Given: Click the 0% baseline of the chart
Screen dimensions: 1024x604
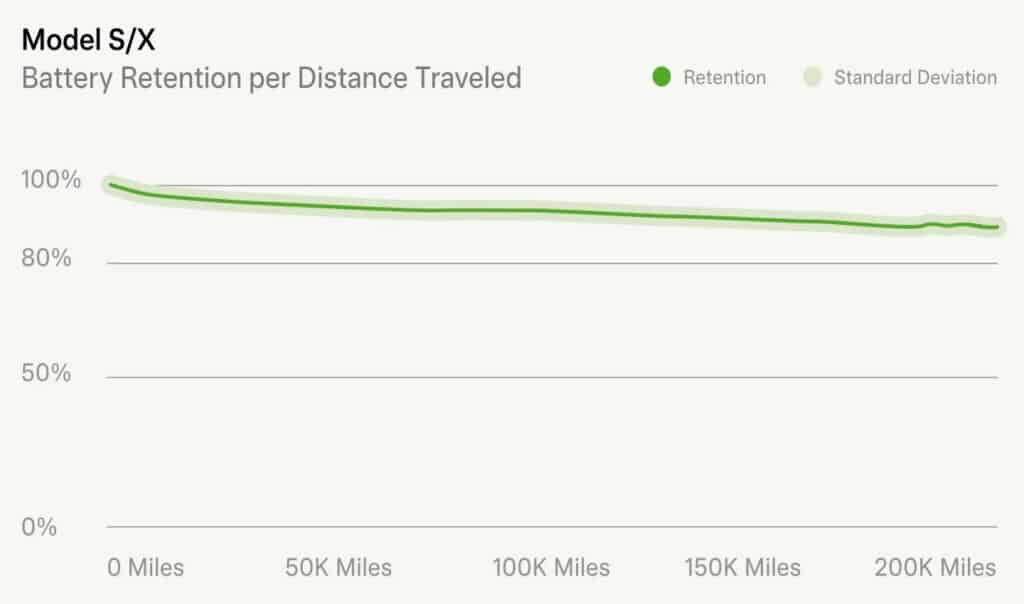Looking at the screenshot, I should [552, 526].
